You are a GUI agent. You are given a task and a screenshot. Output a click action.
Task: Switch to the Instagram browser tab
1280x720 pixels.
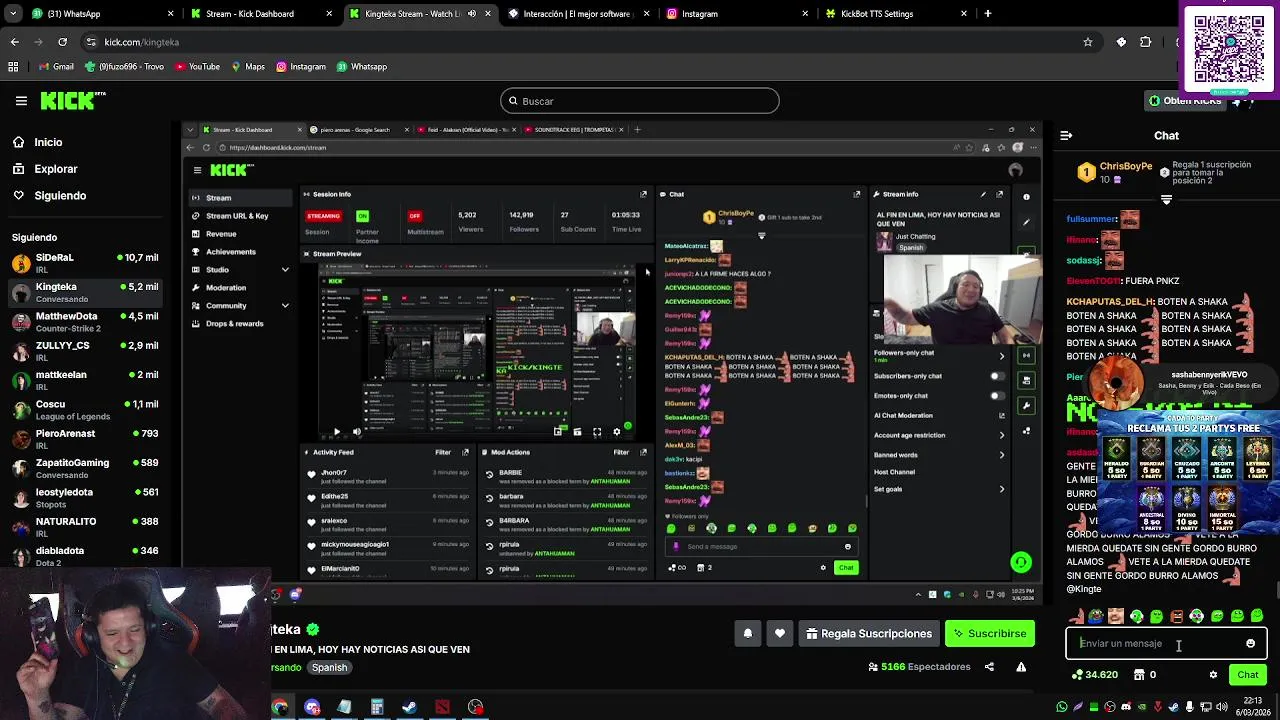(738, 14)
